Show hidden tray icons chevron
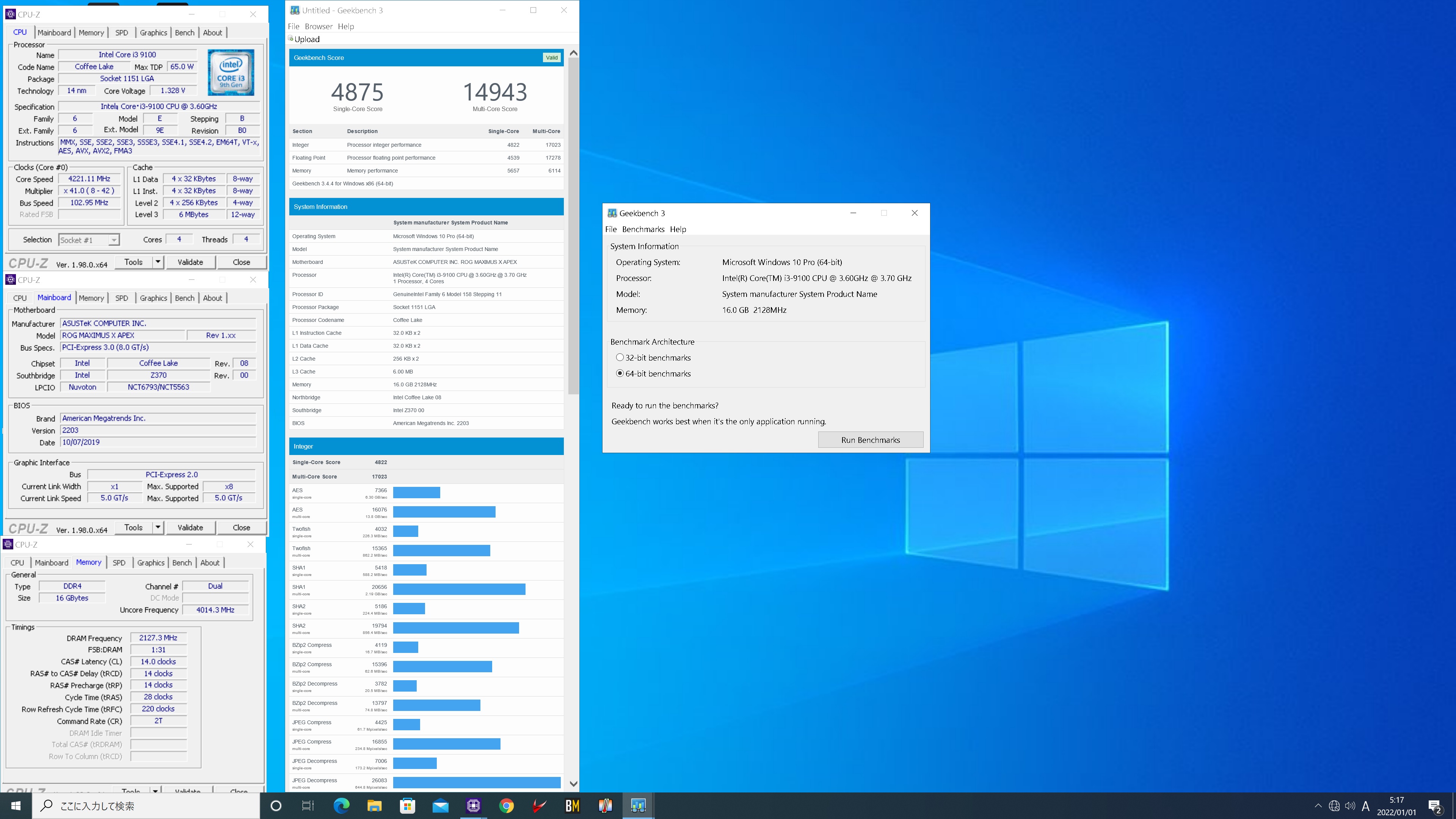Screen dimensions: 1456x819 click(1318, 806)
